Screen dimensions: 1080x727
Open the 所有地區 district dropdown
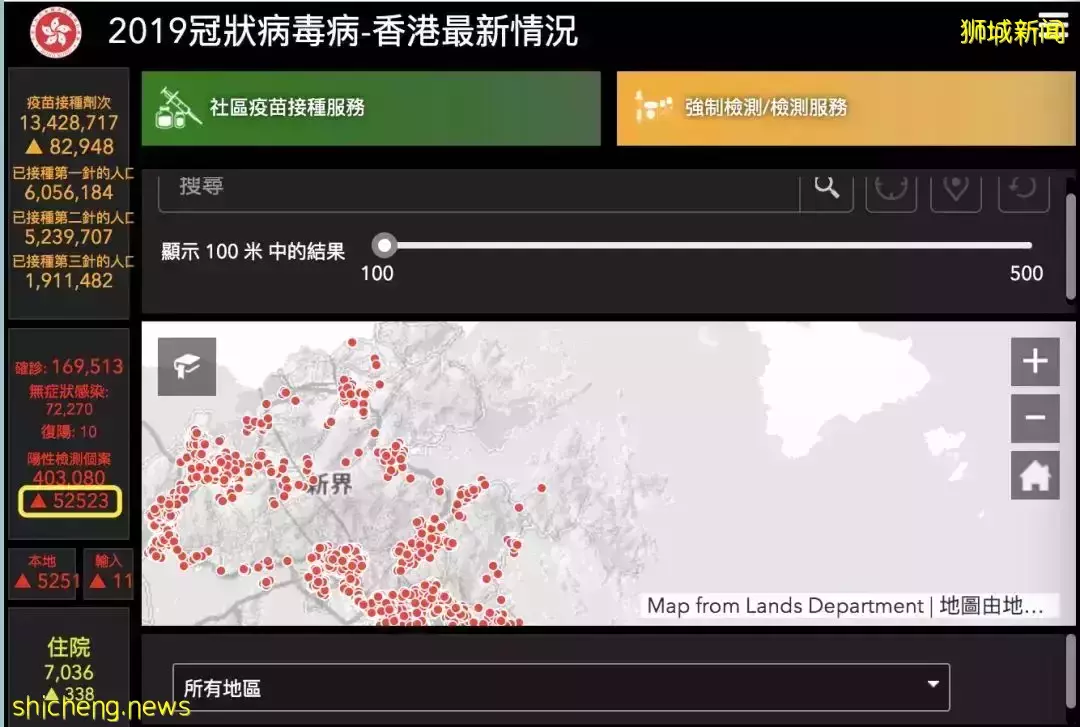[560, 687]
